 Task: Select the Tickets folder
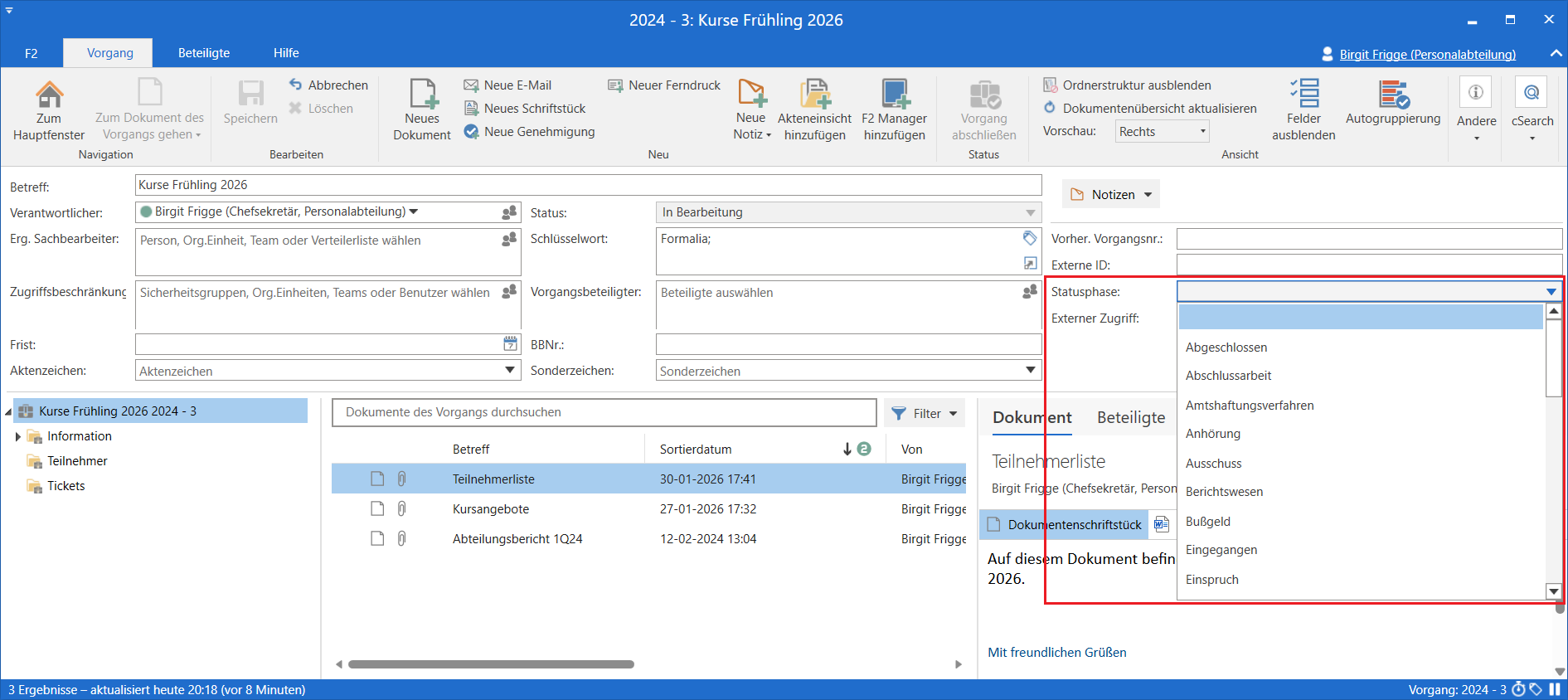[x=66, y=486]
